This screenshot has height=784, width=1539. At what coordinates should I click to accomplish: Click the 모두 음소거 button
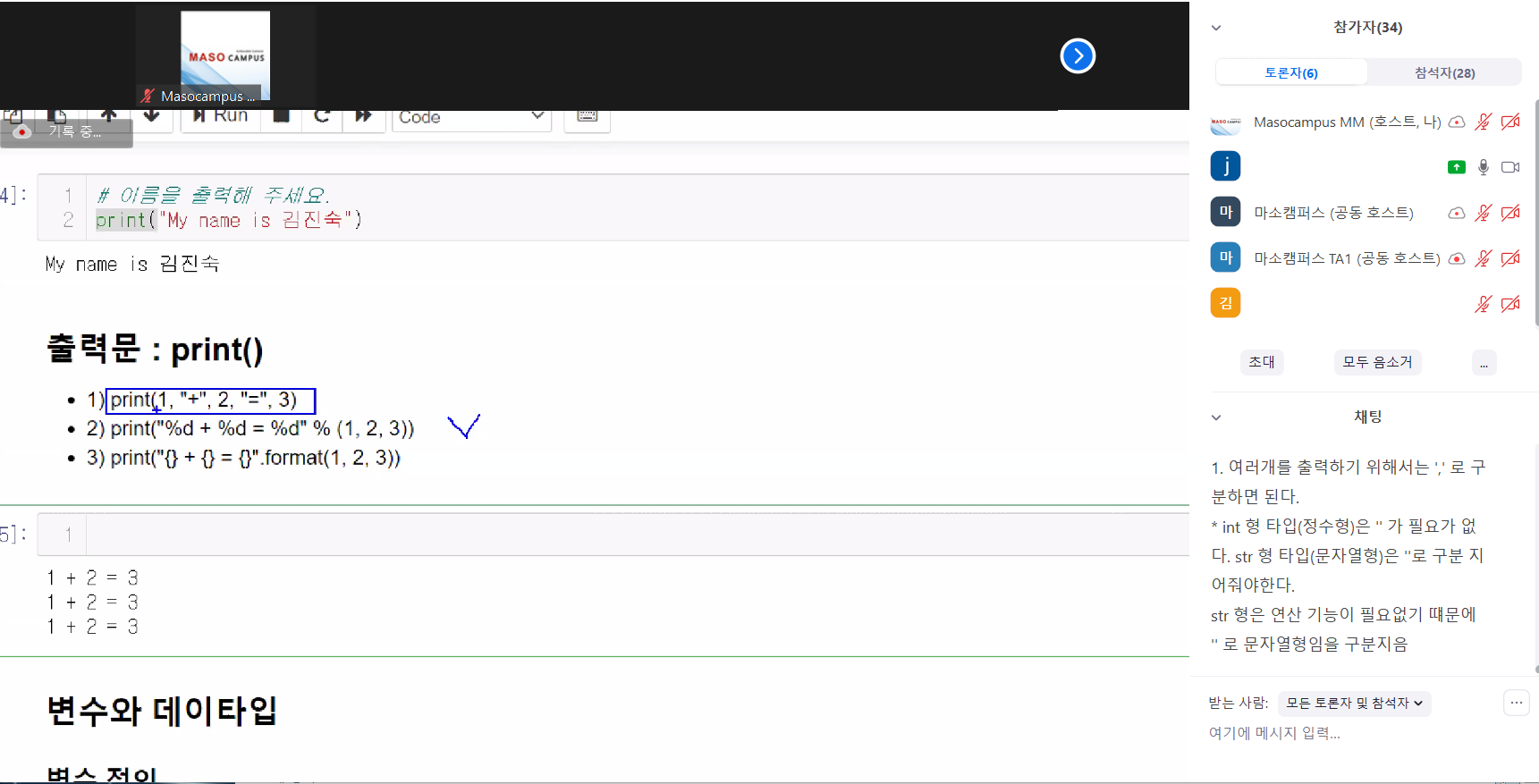click(1377, 362)
